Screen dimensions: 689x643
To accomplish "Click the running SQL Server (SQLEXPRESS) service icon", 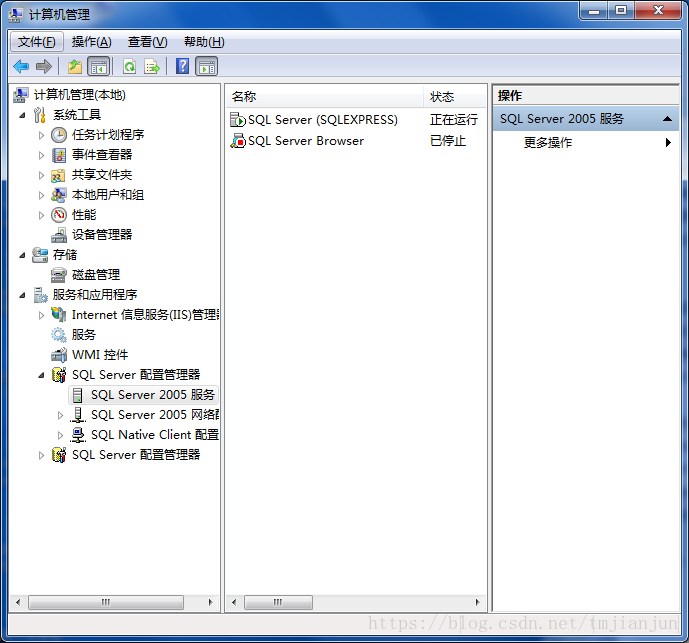I will tap(238, 120).
